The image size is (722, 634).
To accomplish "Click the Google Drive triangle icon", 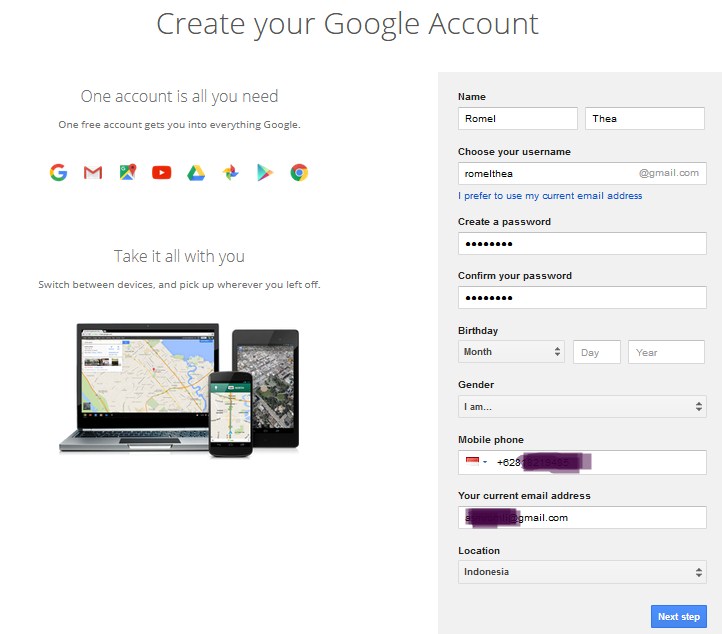I will pos(196,173).
